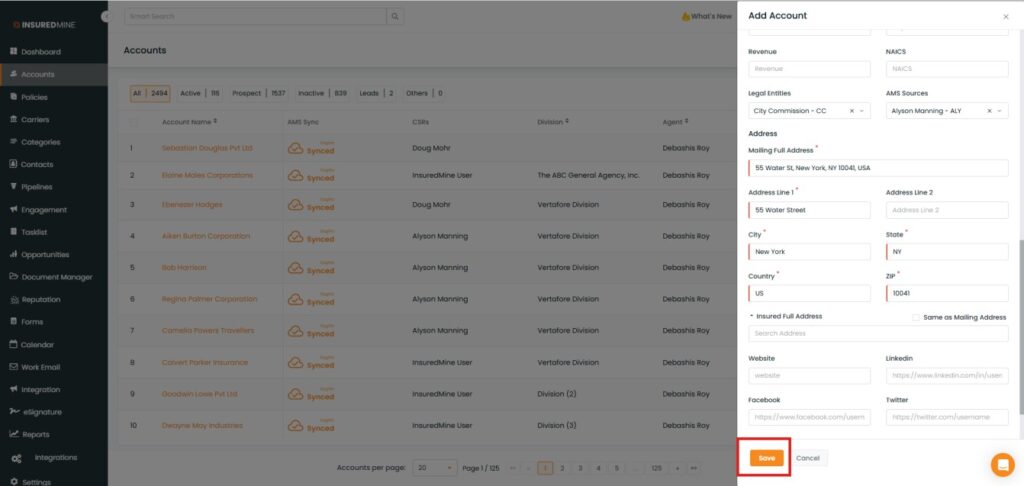1024x486 pixels.
Task: Click the Pipelines funnel icon in the sidebar
Action: [14, 187]
